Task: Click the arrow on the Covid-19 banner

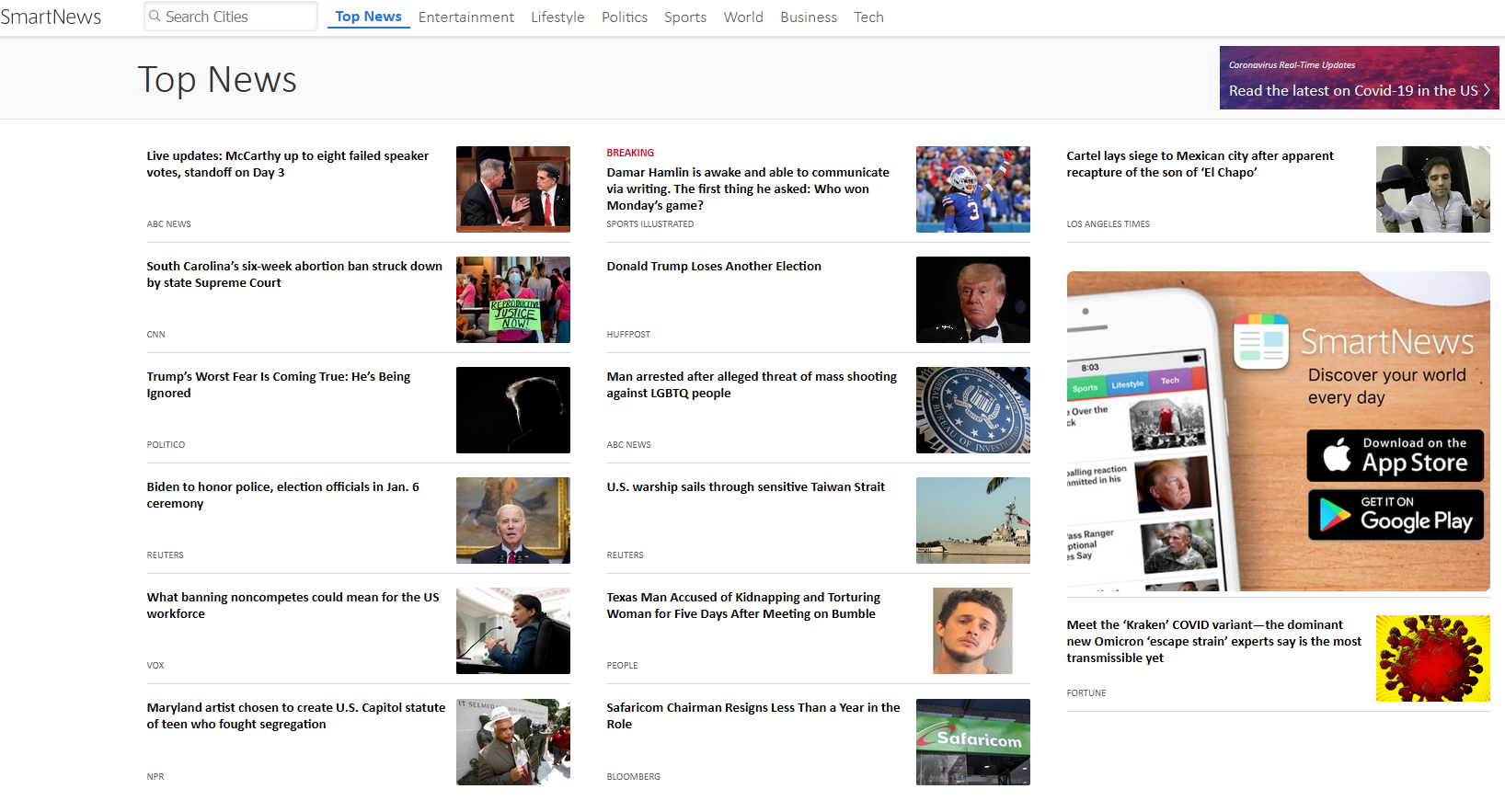Action: pos(1487,90)
